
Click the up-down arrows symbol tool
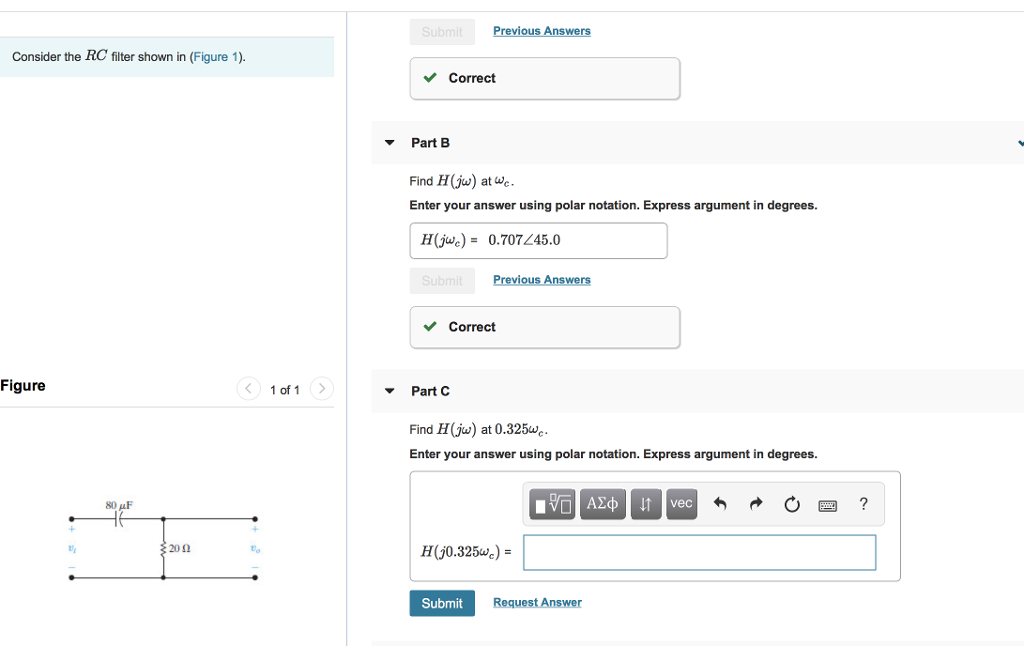click(645, 504)
